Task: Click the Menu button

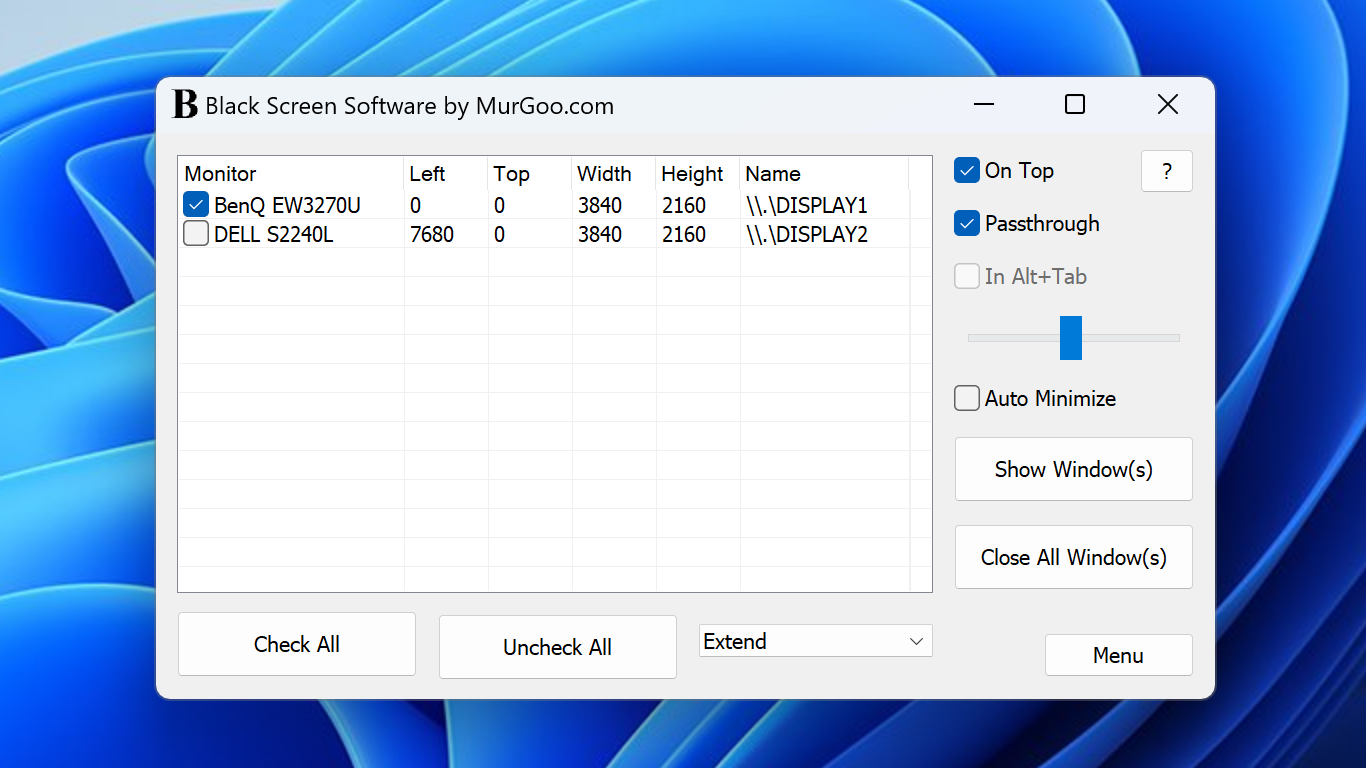Action: tap(1118, 655)
